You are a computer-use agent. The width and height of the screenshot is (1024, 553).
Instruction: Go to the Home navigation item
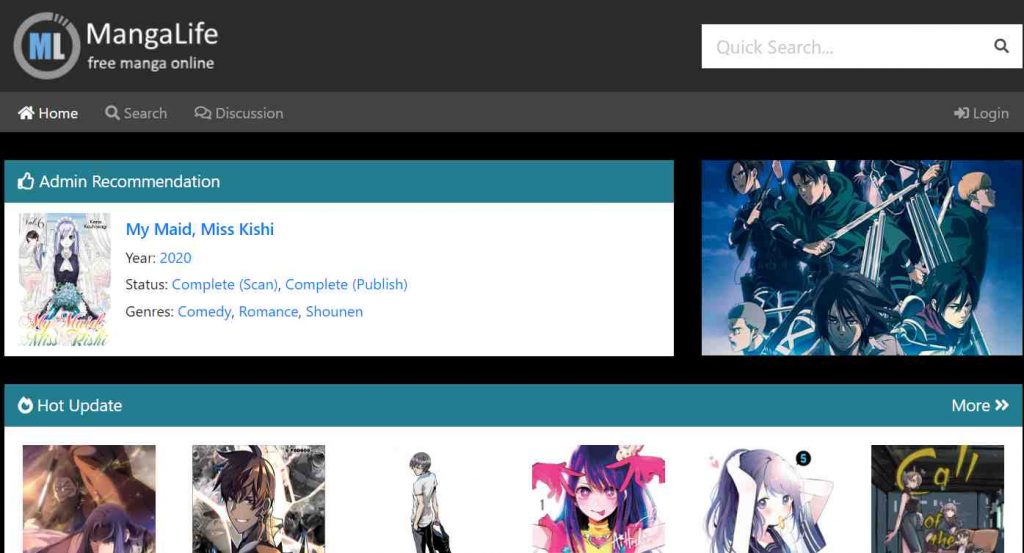48,113
